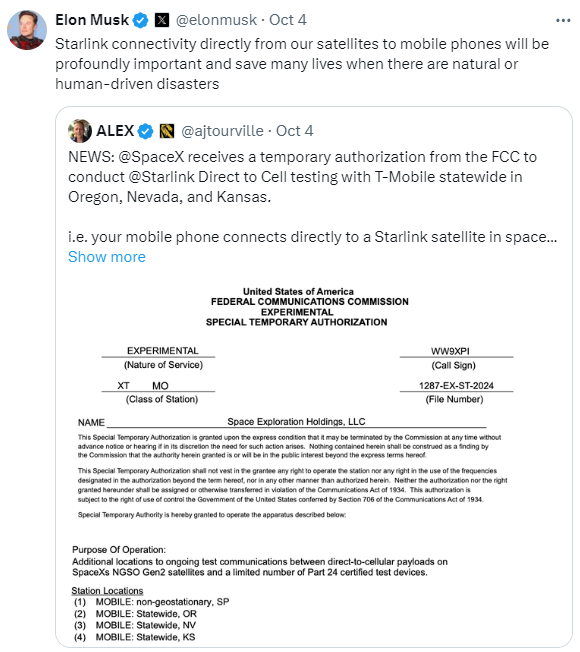Screen dimensions: 580x652
Task: Click Elon's tweet text about Starlink connectivity
Action: click(x=302, y=64)
